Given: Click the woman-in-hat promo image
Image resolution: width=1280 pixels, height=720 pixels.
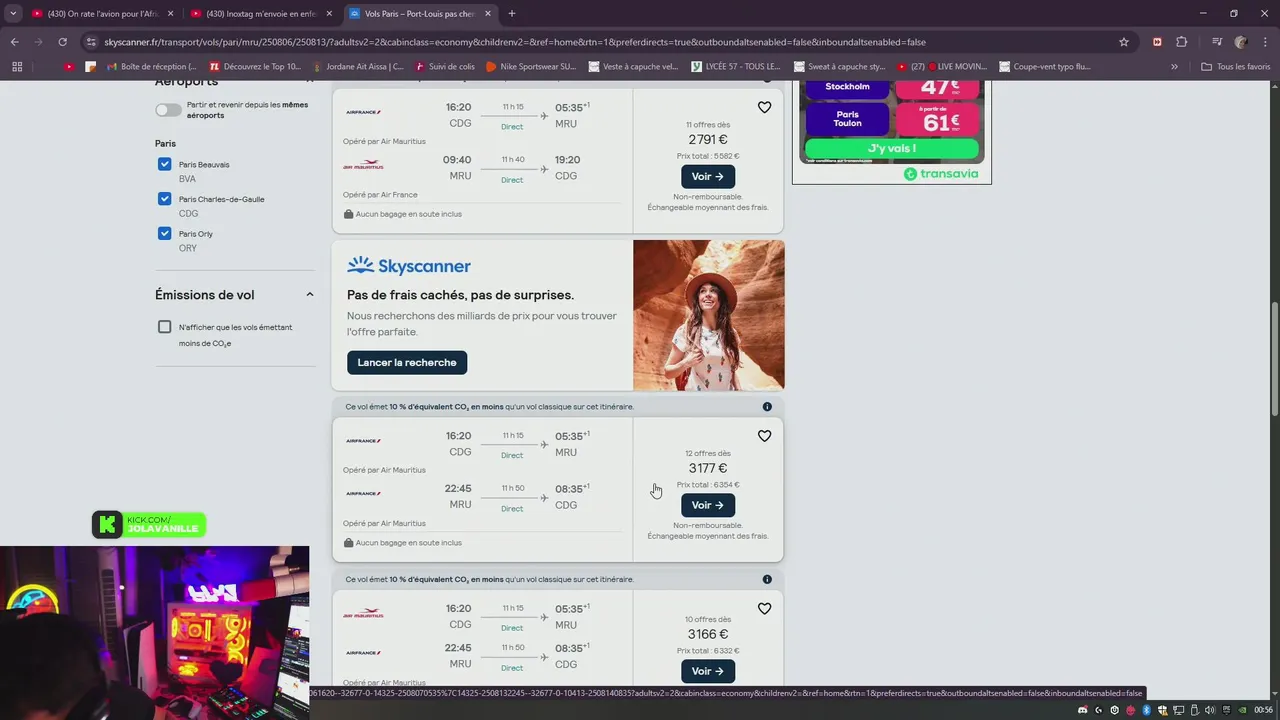Looking at the screenshot, I should pos(709,315).
